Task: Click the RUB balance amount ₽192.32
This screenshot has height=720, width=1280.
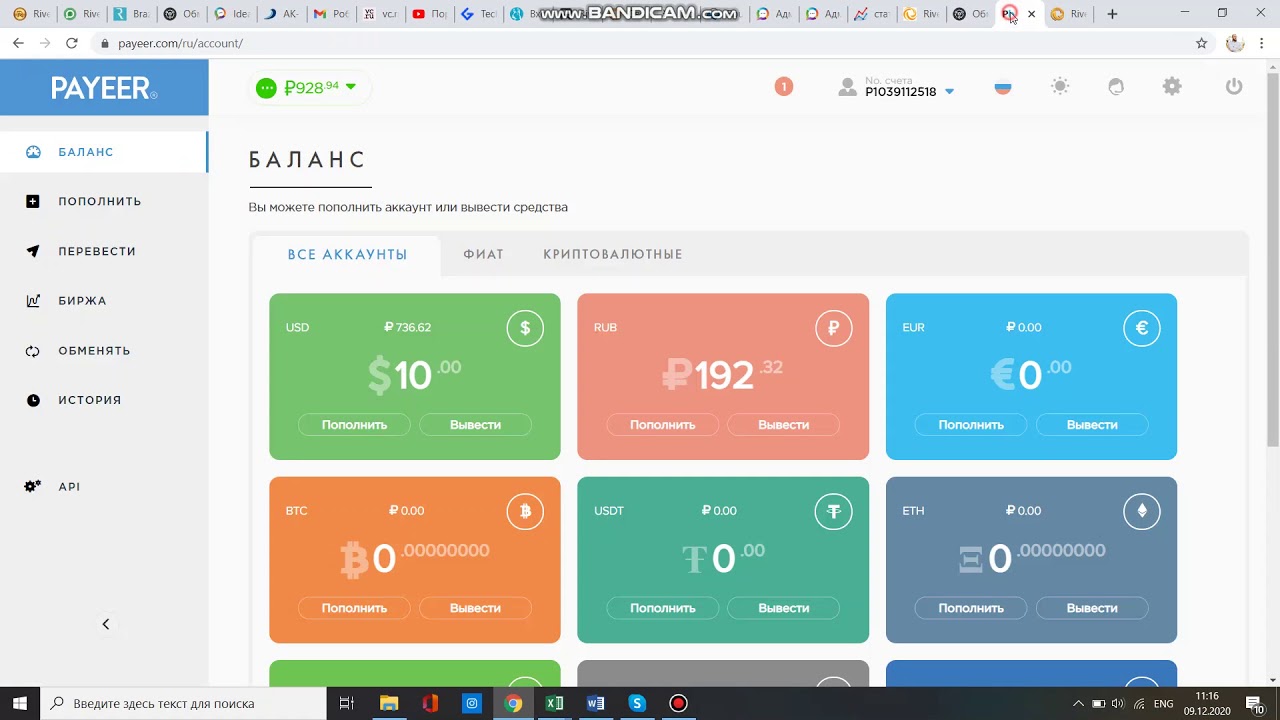Action: pyautogui.click(x=723, y=375)
